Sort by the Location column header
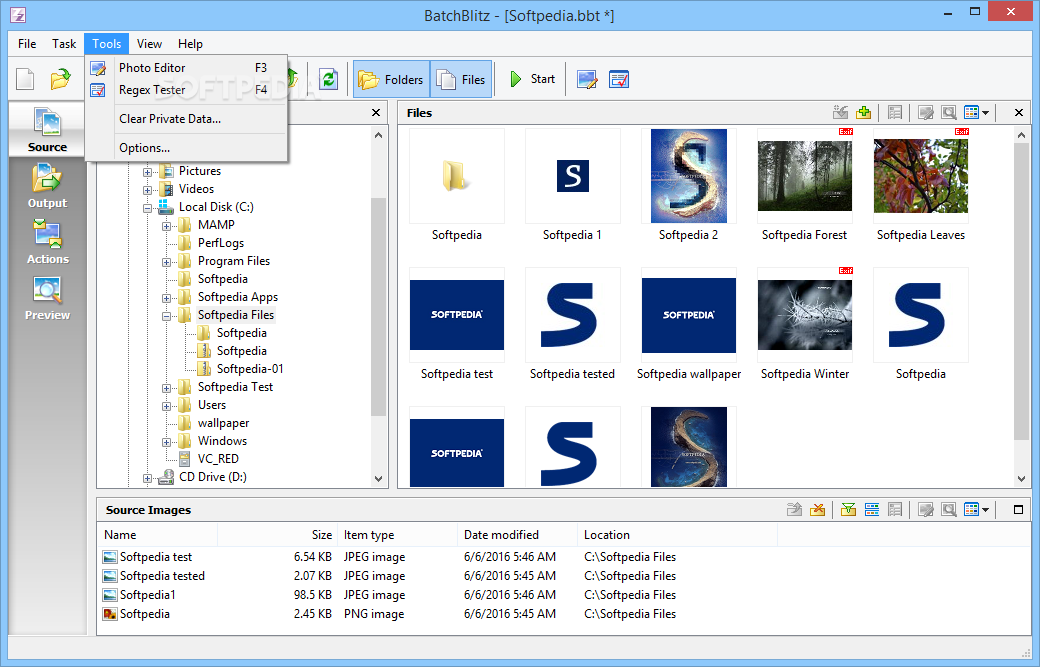Viewport: 1040px width, 667px height. tap(677, 534)
